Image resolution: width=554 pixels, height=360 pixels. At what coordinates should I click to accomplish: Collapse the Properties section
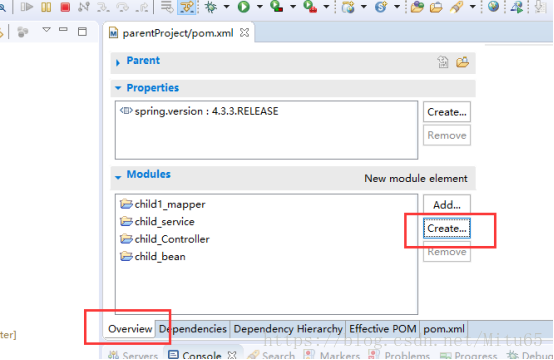tap(118, 88)
